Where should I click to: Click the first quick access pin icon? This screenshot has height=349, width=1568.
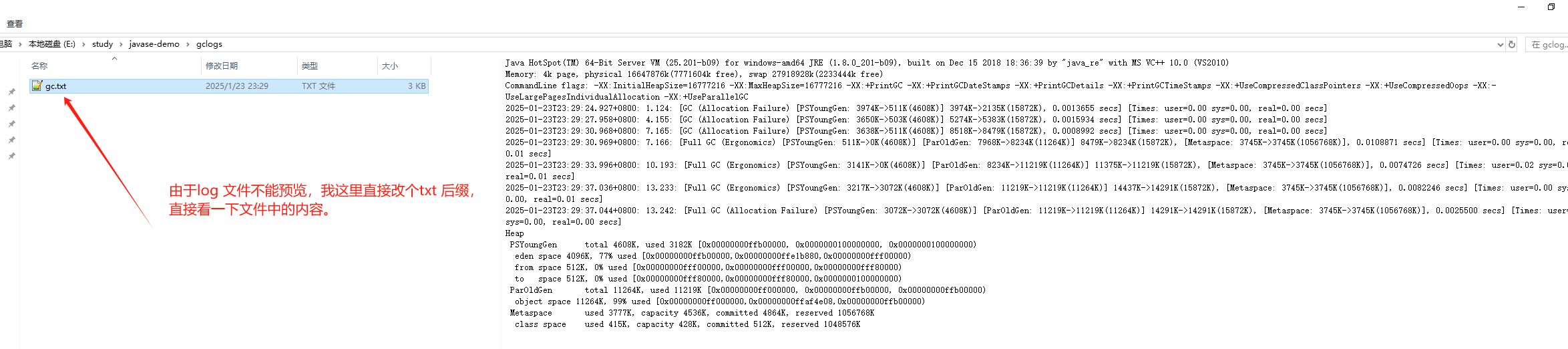coord(11,92)
